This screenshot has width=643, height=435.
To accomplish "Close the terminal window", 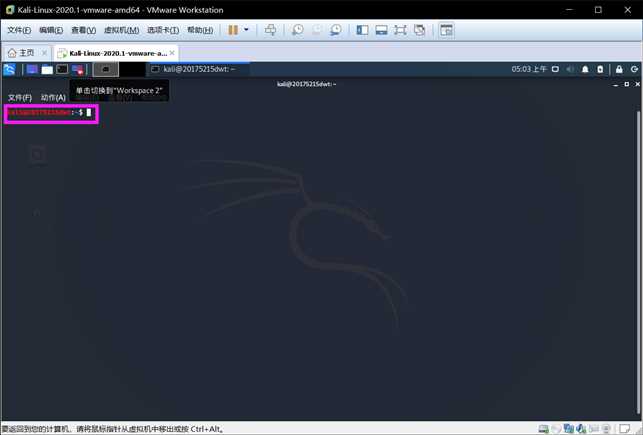I will 637,84.
